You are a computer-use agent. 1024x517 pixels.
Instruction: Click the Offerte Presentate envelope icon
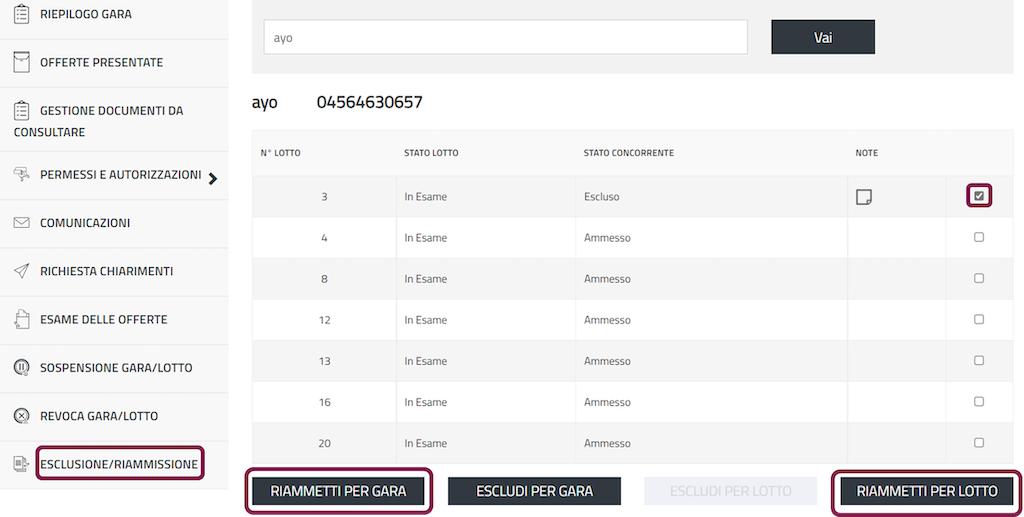(x=21, y=62)
